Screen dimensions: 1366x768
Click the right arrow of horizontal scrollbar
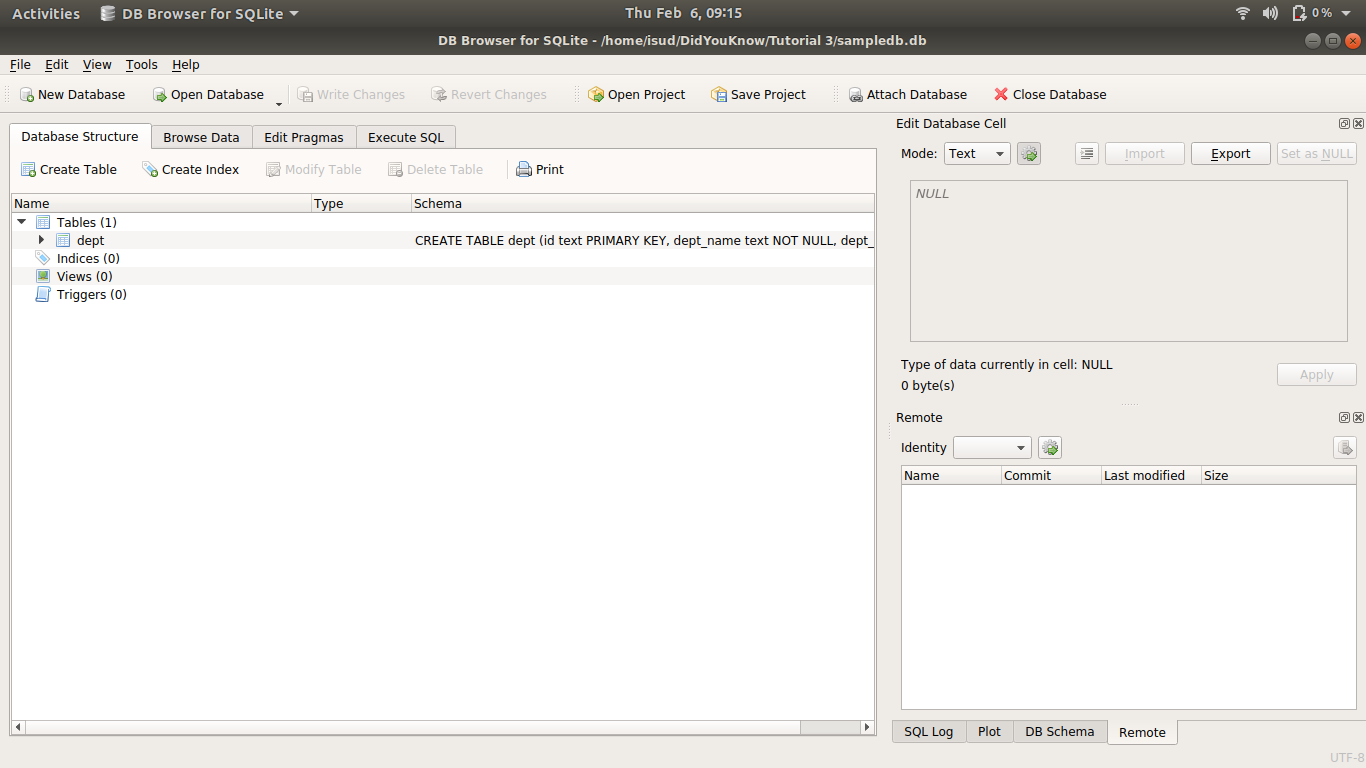tap(868, 727)
